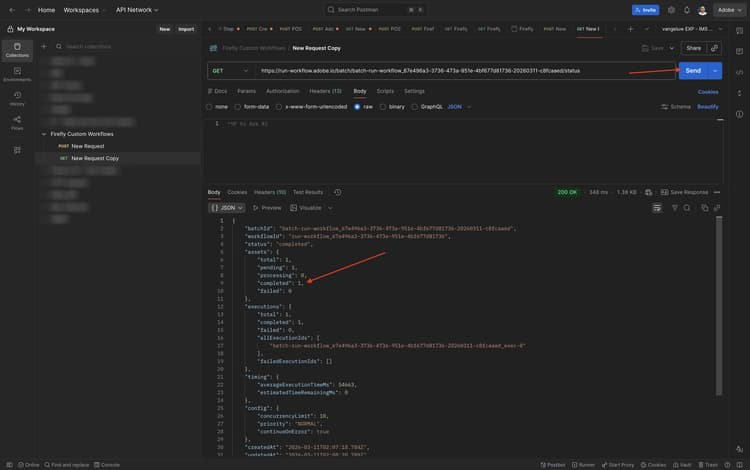This screenshot has height=470, width=750.
Task: Switch to the request Settings tab
Action: tap(414, 91)
